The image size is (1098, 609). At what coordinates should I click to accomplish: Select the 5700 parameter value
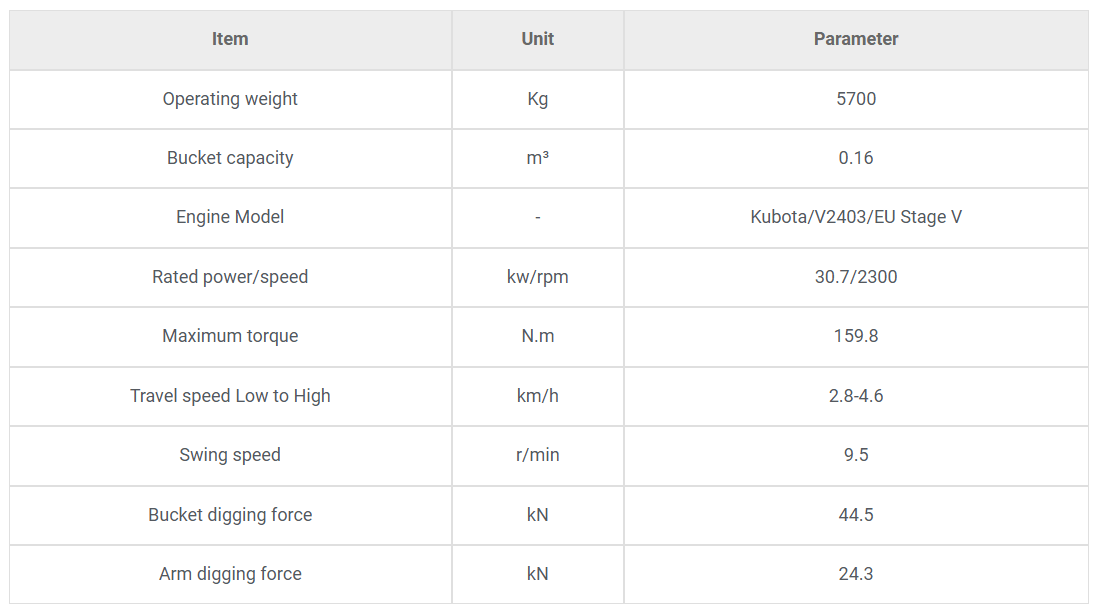tap(856, 99)
